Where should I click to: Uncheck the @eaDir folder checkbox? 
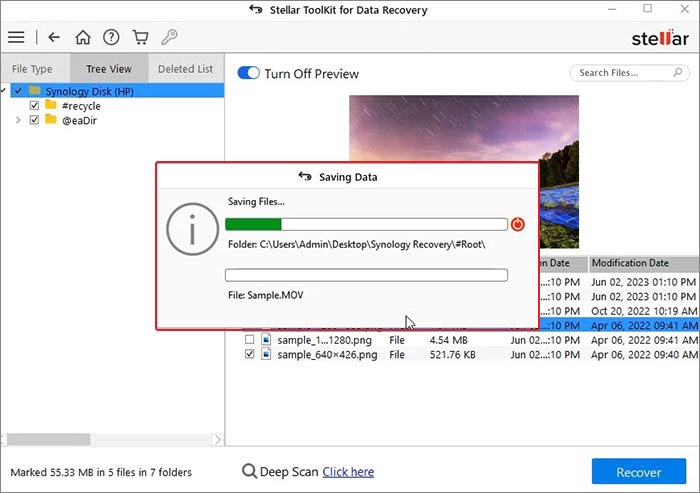34,120
